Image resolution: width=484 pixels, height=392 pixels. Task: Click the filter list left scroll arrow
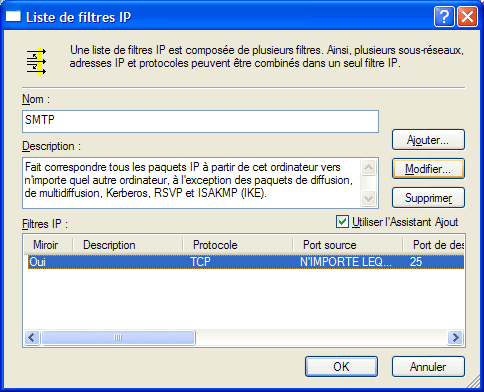(32, 338)
